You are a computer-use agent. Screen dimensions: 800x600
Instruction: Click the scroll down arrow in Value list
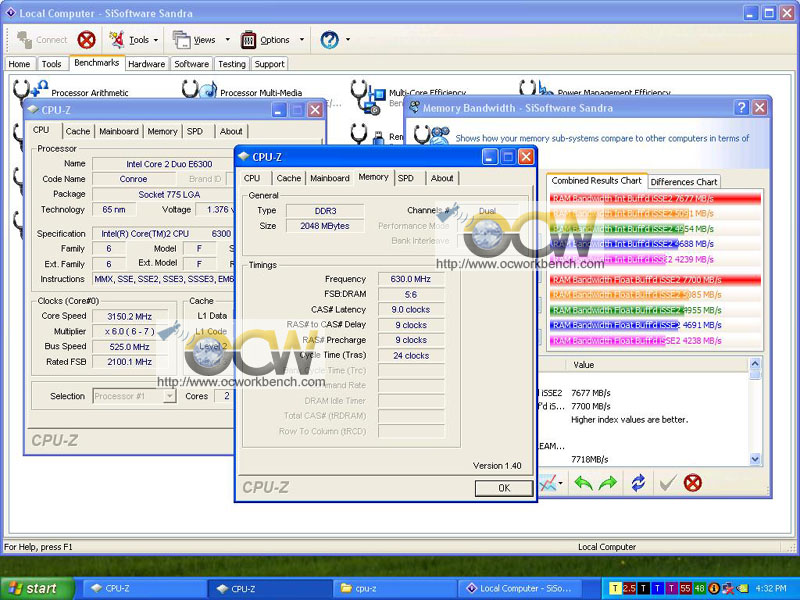[x=755, y=459]
